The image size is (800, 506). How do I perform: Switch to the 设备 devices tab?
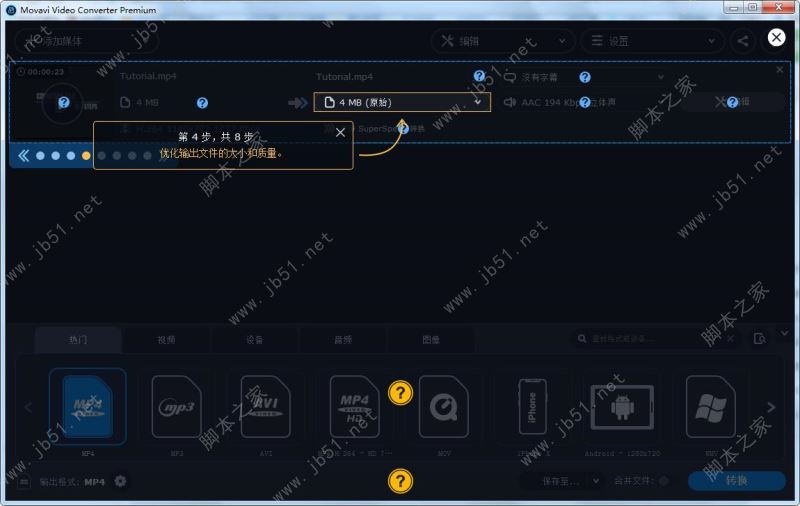coord(255,340)
